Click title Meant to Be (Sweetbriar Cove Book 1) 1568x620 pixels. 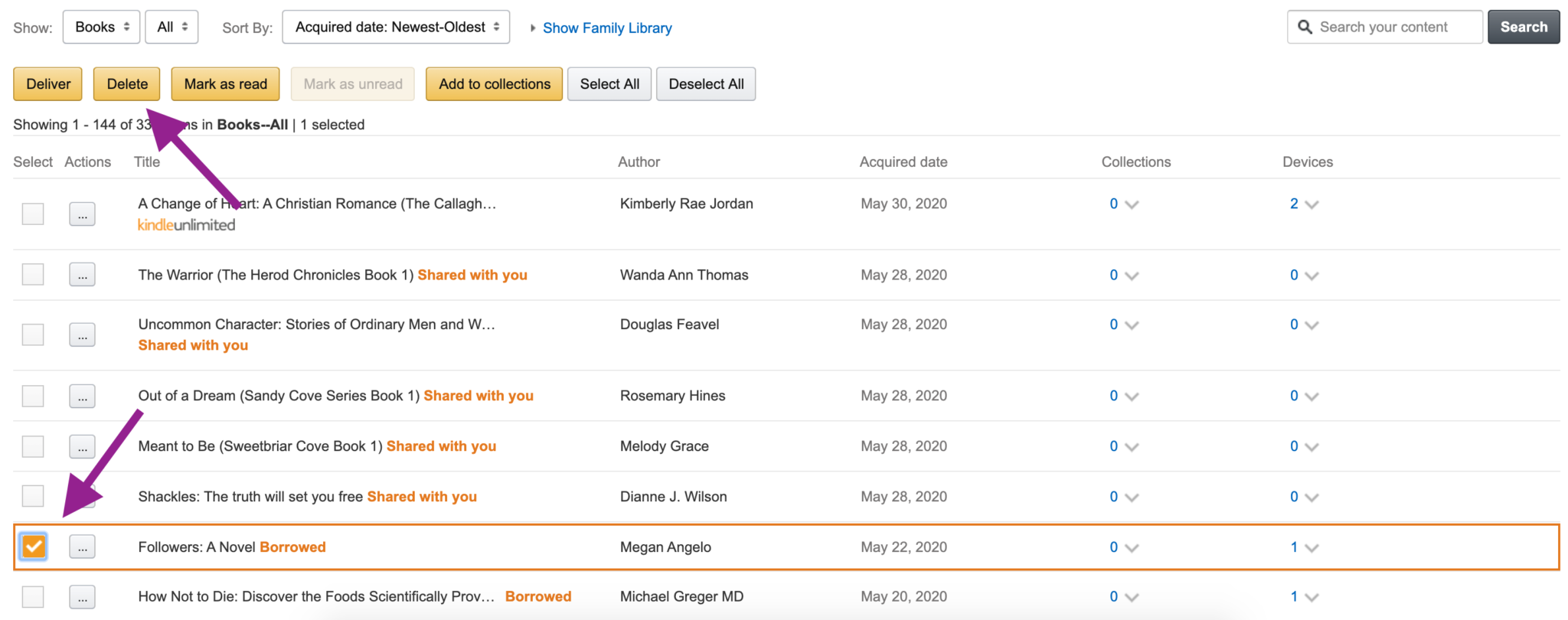coord(260,446)
